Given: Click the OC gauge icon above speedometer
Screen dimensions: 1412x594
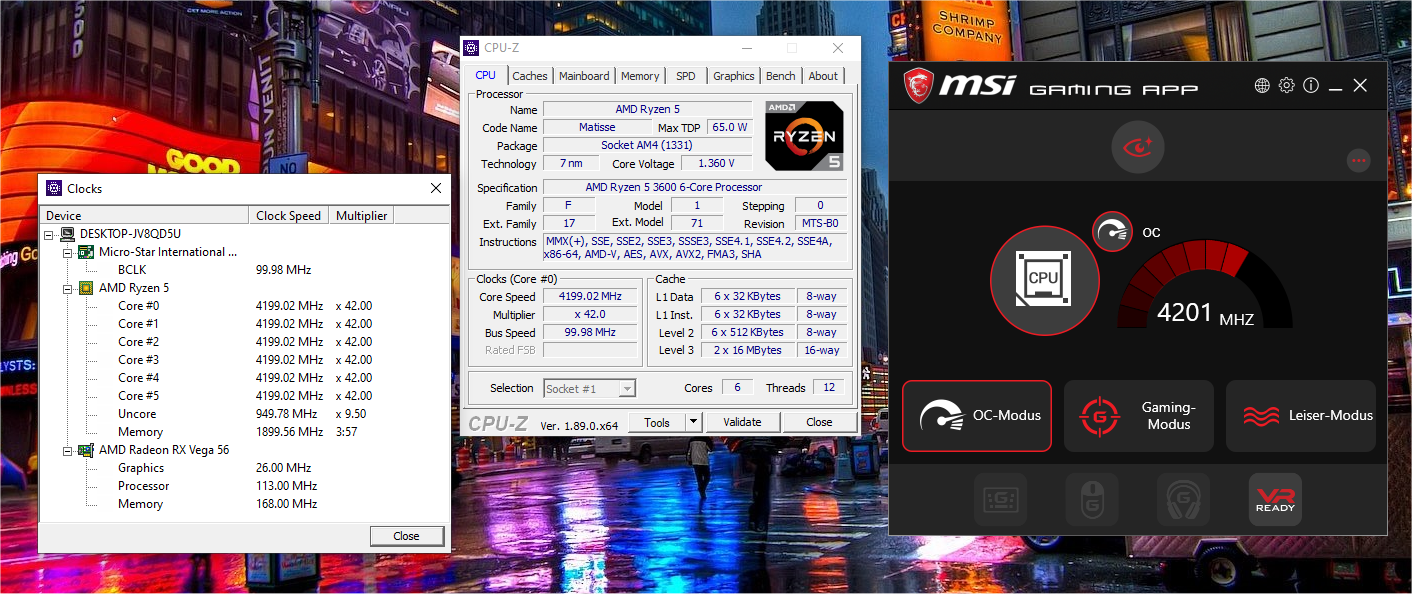Looking at the screenshot, I should 1112,232.
